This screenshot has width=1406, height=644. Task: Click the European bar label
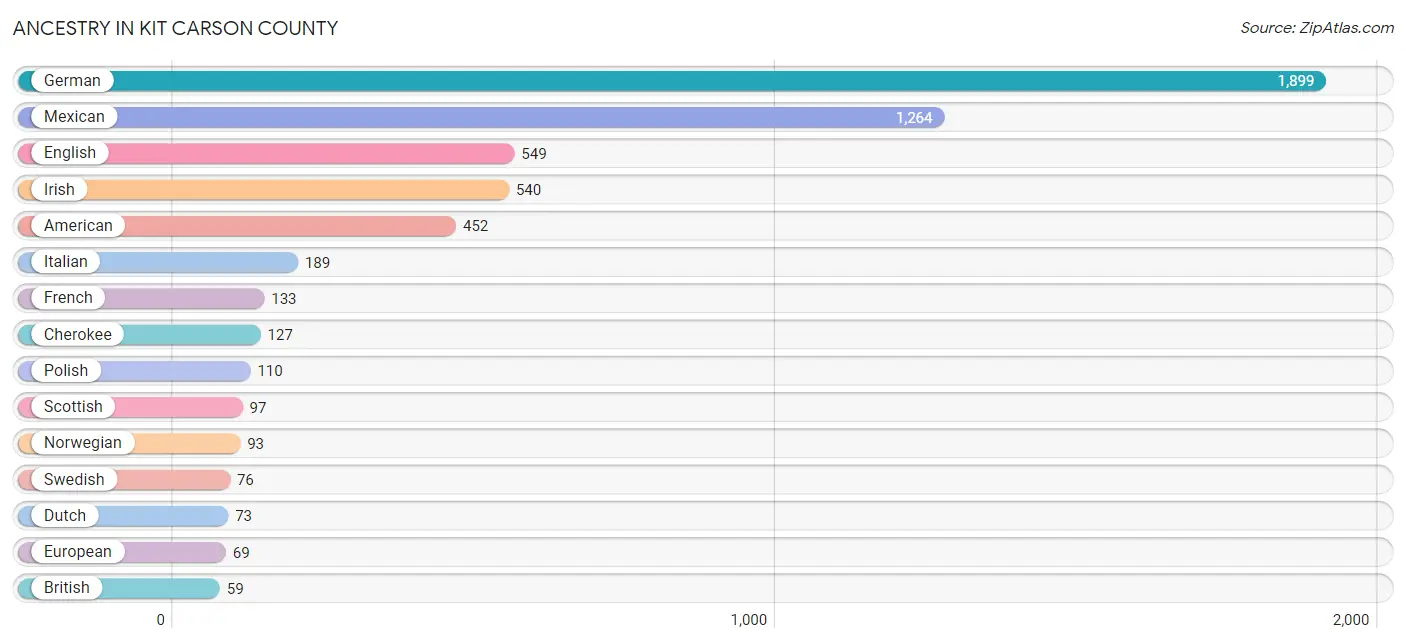tap(78, 551)
